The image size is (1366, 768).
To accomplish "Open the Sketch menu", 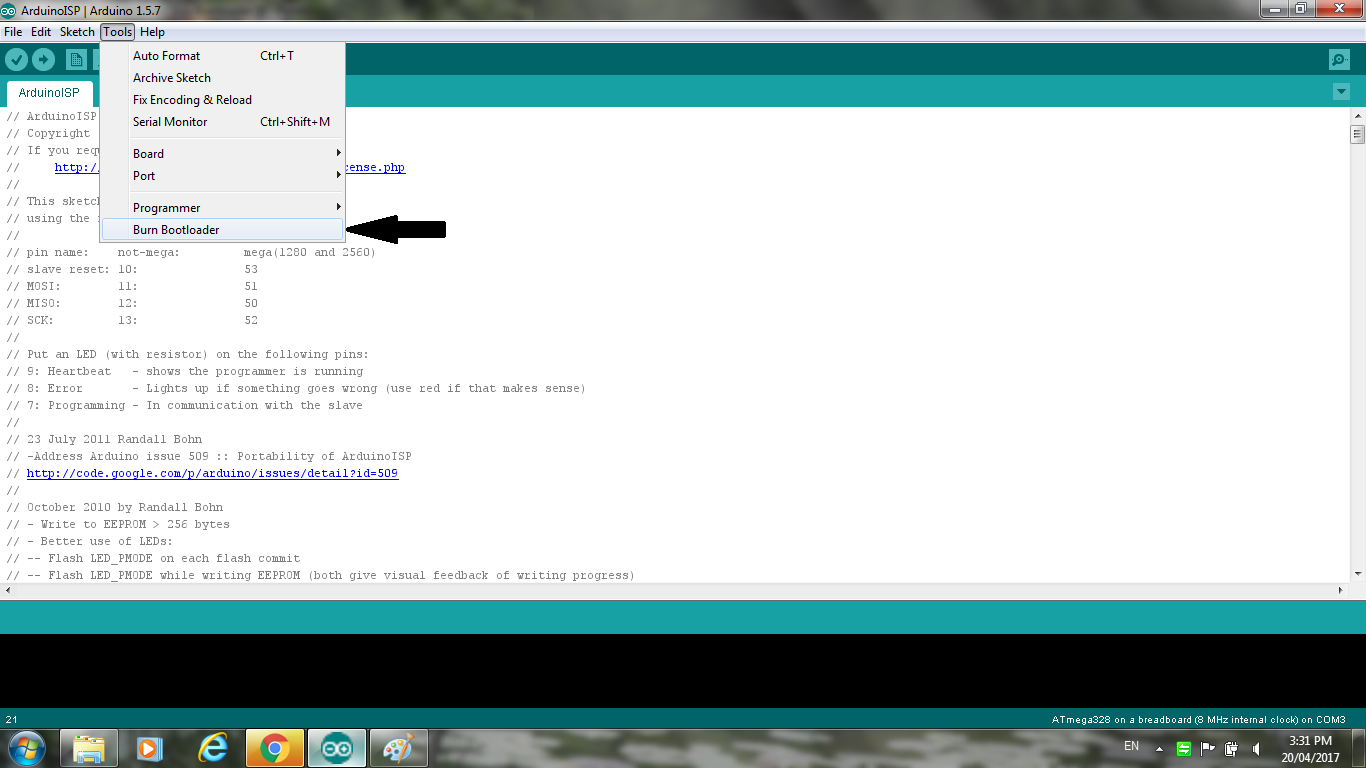I will click(x=77, y=32).
